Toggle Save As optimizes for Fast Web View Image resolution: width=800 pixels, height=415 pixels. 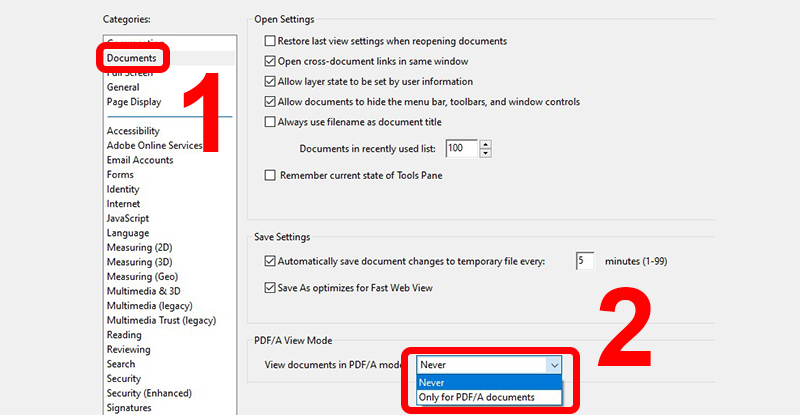coord(269,288)
